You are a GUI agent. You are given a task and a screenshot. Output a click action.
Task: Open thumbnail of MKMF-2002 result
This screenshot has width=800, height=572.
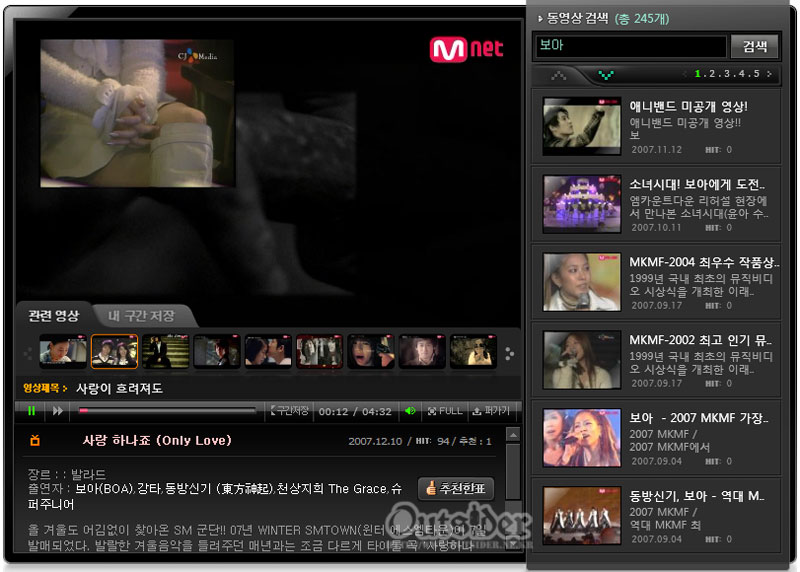click(x=582, y=360)
